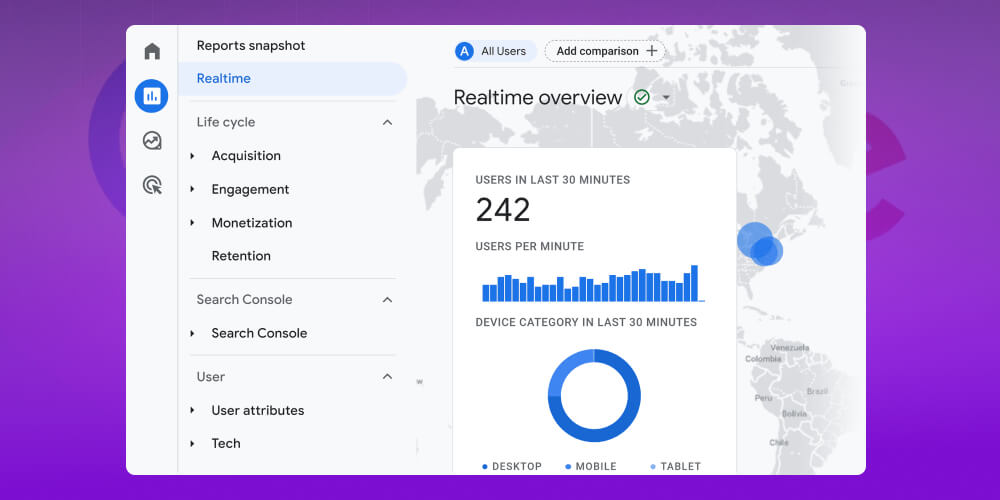Click the Tablet legend dot
The height and width of the screenshot is (500, 1000).
click(x=652, y=467)
